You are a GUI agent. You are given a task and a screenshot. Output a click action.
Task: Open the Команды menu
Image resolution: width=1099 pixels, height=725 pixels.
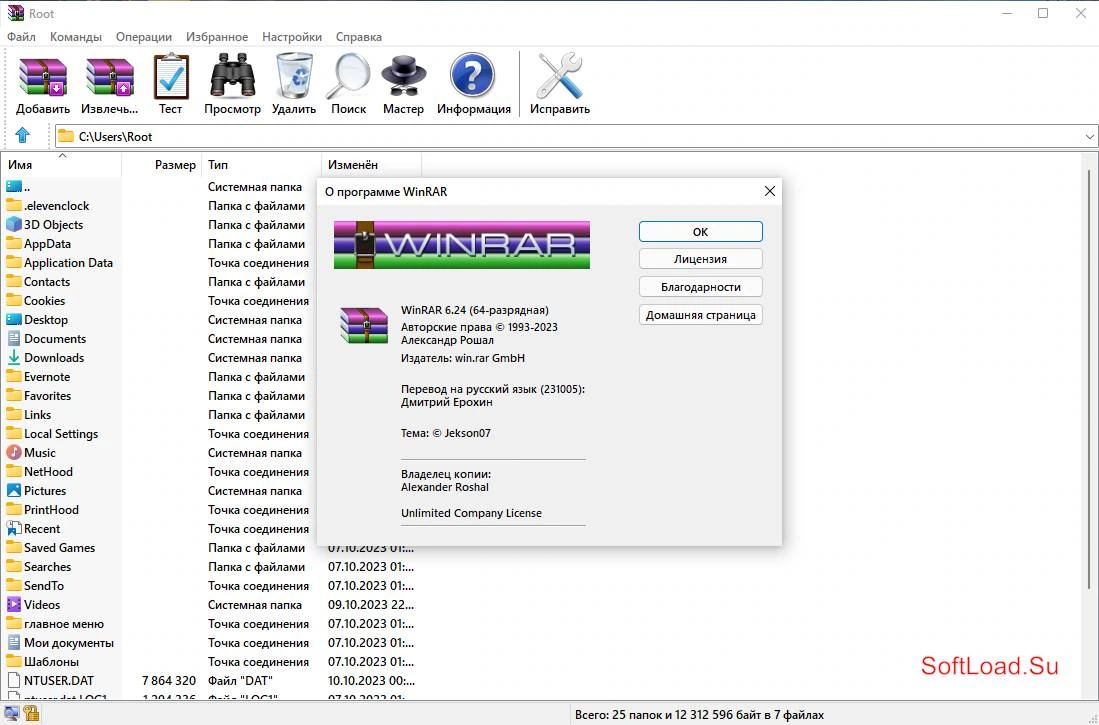click(76, 36)
